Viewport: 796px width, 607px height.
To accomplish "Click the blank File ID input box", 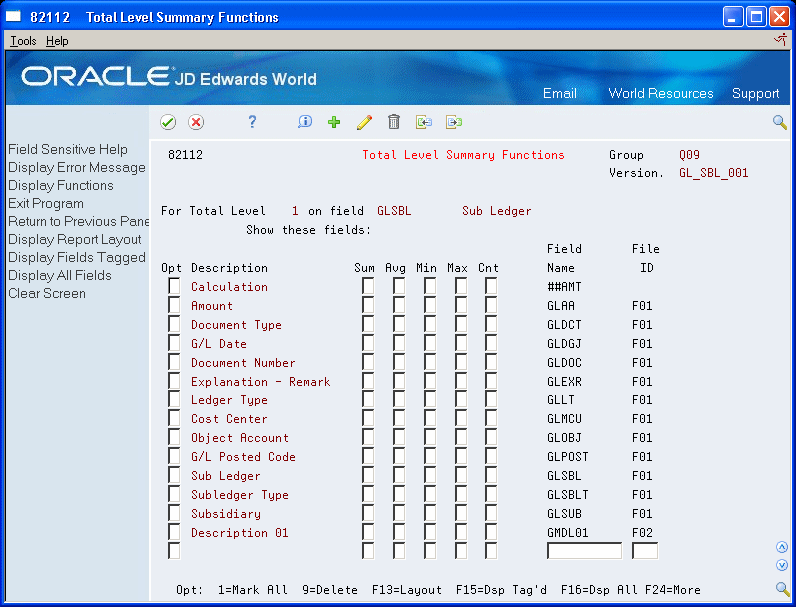I will pyautogui.click(x=645, y=551).
